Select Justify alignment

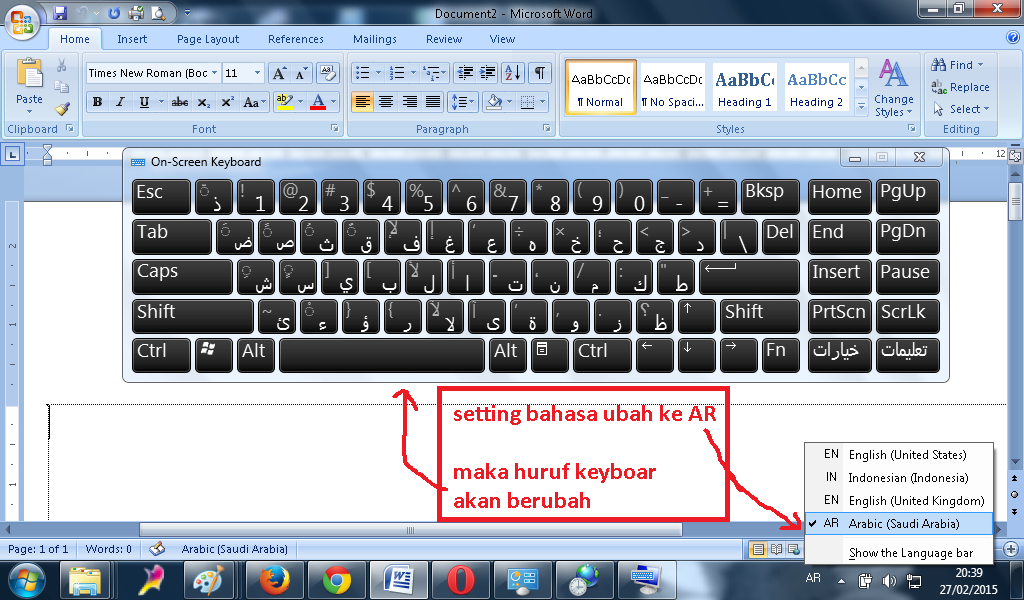pyautogui.click(x=432, y=102)
